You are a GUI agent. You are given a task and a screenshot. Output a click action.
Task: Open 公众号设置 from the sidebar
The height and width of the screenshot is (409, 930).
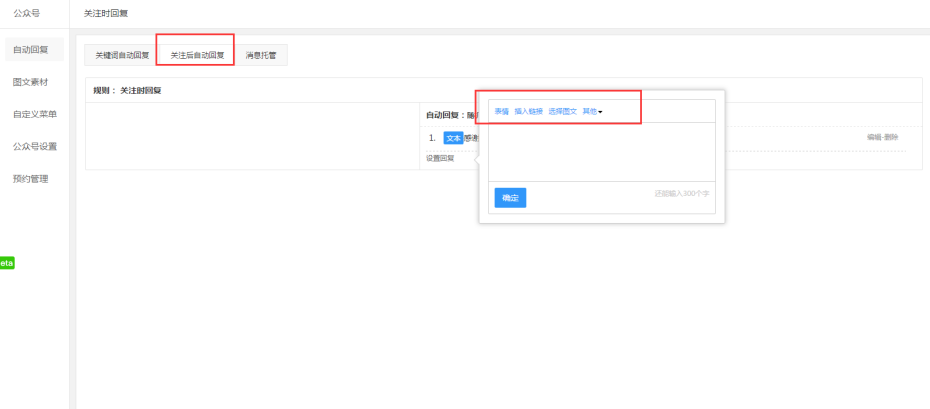click(34, 146)
